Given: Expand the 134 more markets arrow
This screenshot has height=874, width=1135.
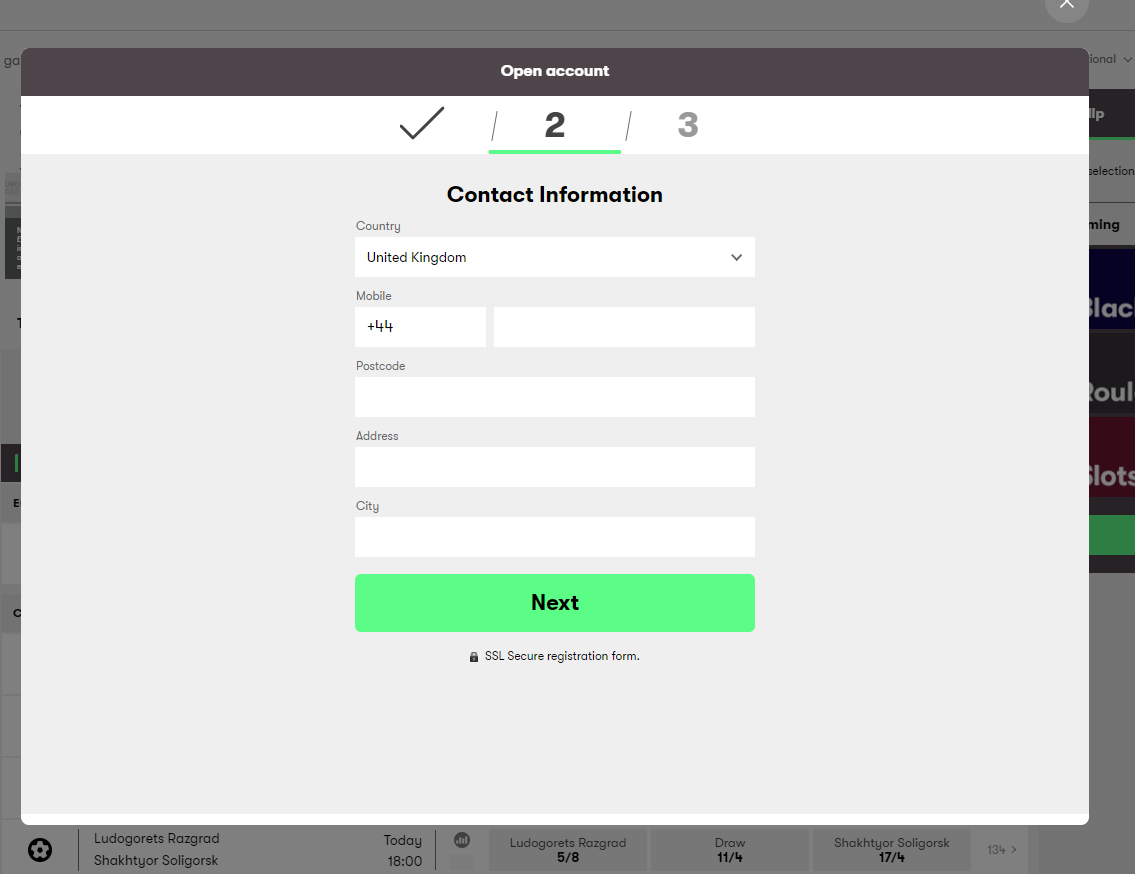Looking at the screenshot, I should (x=1002, y=850).
